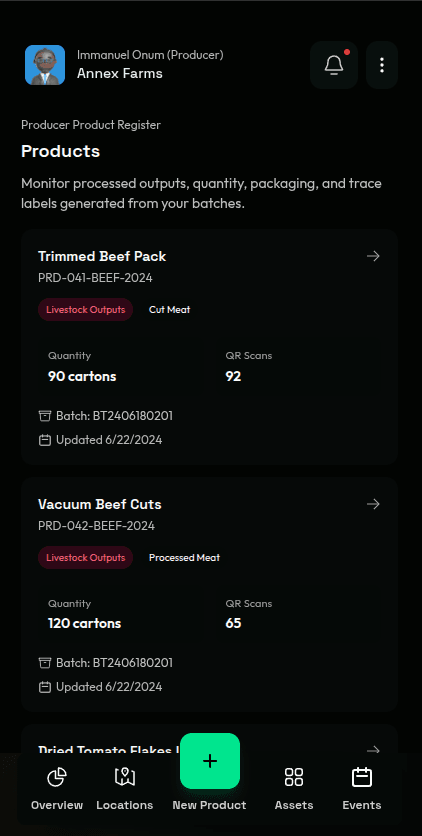Open the Trimmed Beef Pack title
Screen dimensions: 422x836
pos(102,256)
